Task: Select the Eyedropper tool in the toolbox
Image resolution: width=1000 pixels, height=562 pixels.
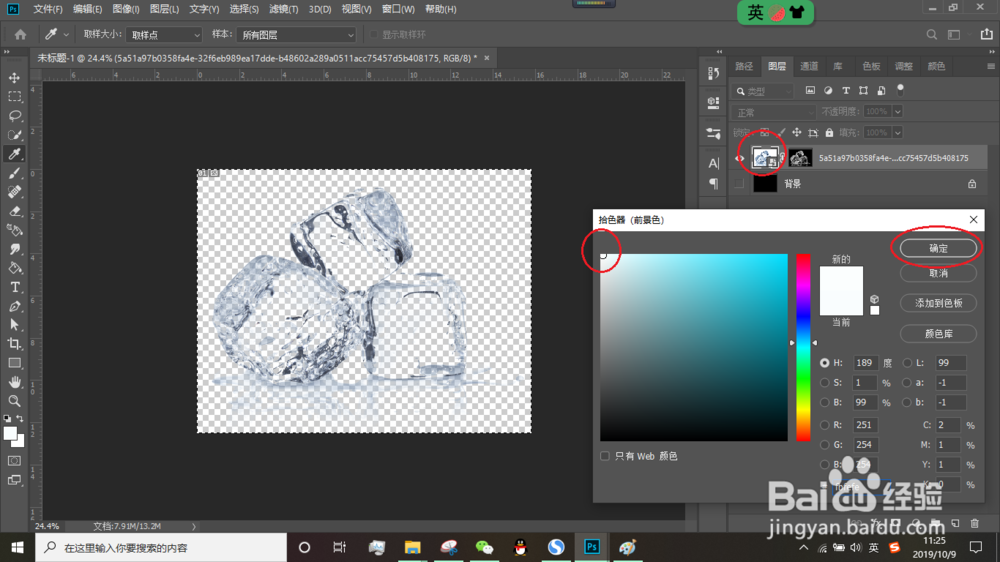Action: click(14, 154)
